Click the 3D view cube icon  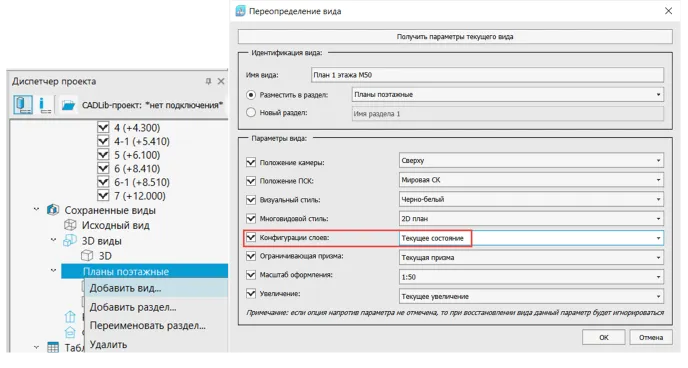click(x=87, y=256)
